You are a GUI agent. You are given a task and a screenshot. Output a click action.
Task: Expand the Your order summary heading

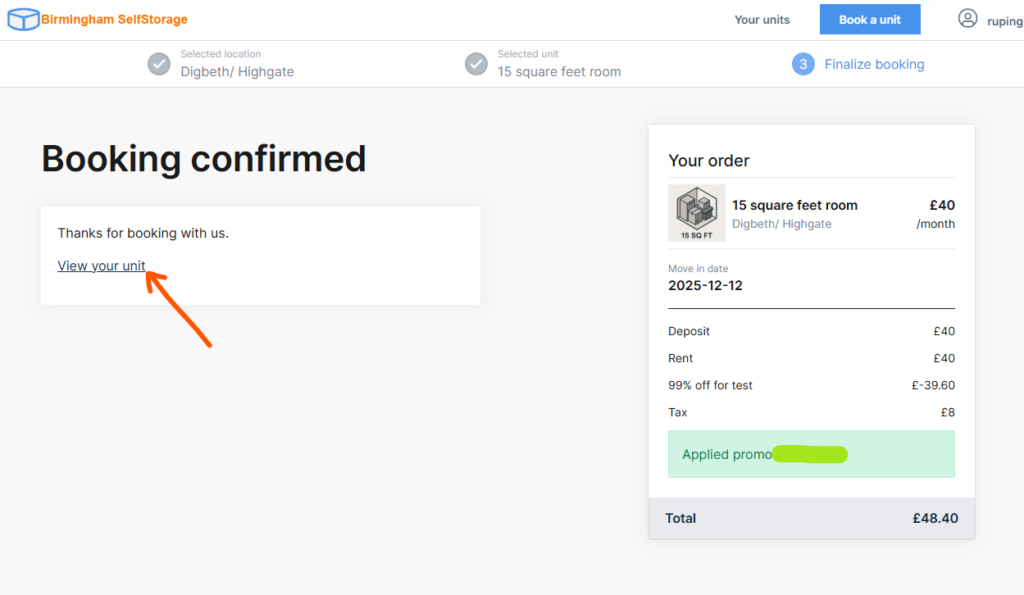coord(710,160)
